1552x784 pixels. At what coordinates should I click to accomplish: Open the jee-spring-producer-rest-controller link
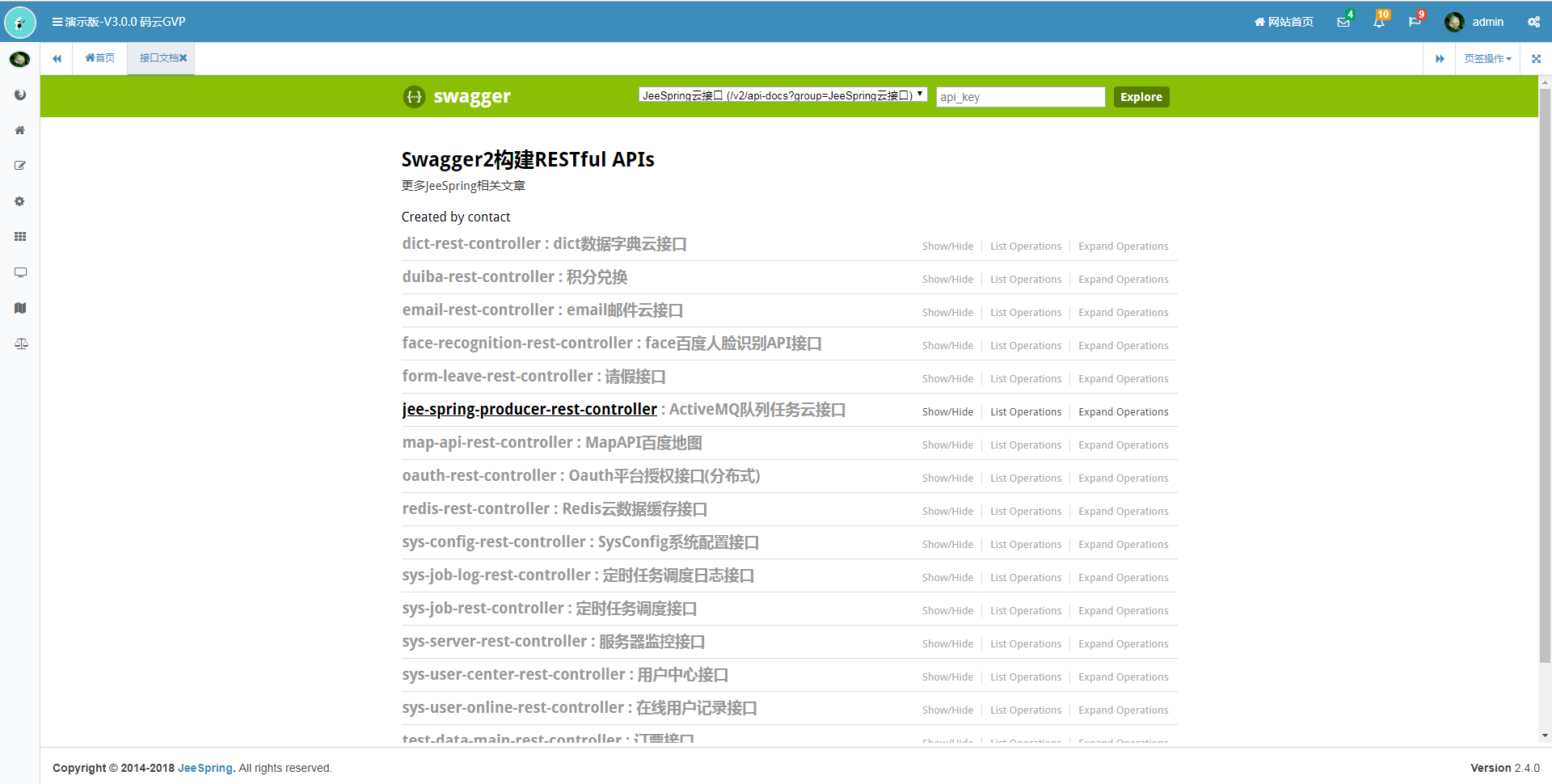[x=529, y=410]
